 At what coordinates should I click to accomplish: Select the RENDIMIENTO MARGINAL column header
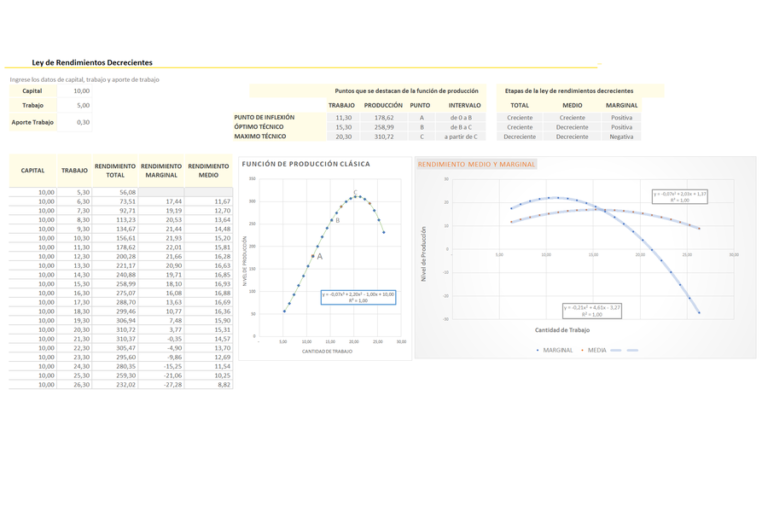161,170
